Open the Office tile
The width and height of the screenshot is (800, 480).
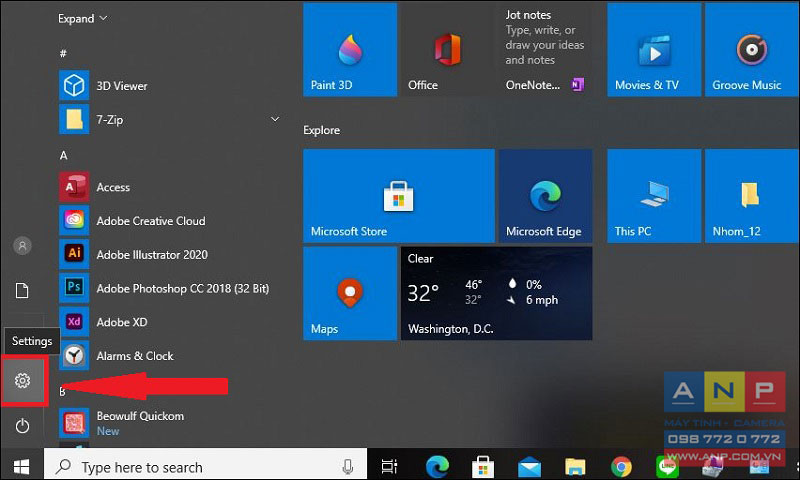pyautogui.click(x=447, y=49)
